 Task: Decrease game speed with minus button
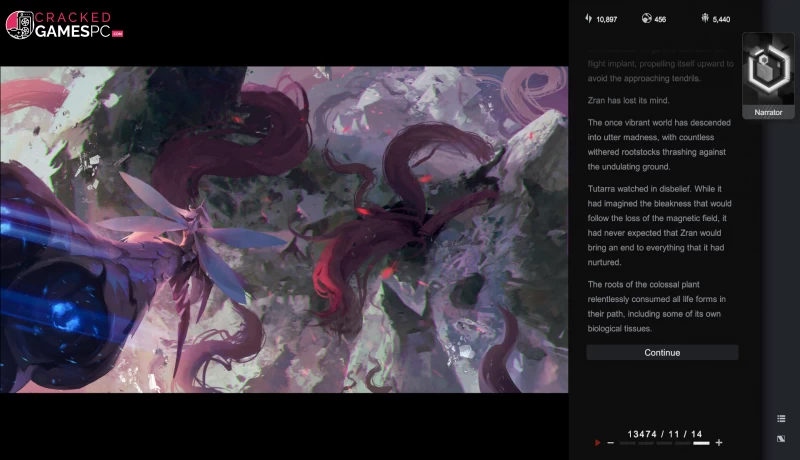[x=611, y=443]
